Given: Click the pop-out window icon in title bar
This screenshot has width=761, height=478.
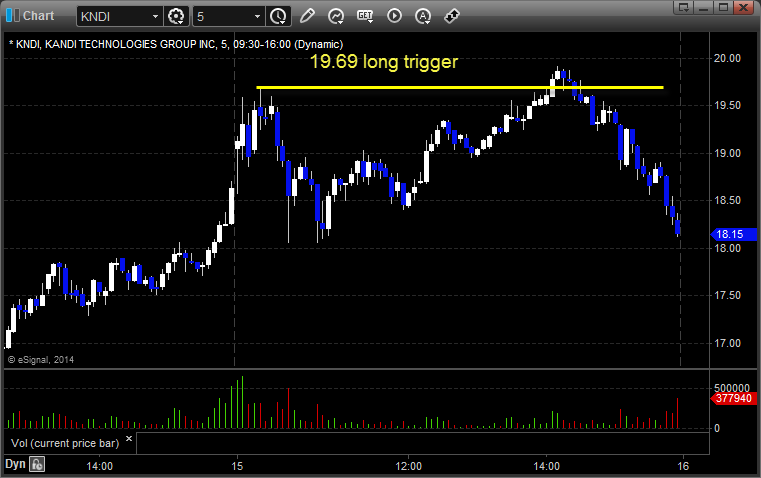Looking at the screenshot, I should pyautogui.click(x=683, y=7).
